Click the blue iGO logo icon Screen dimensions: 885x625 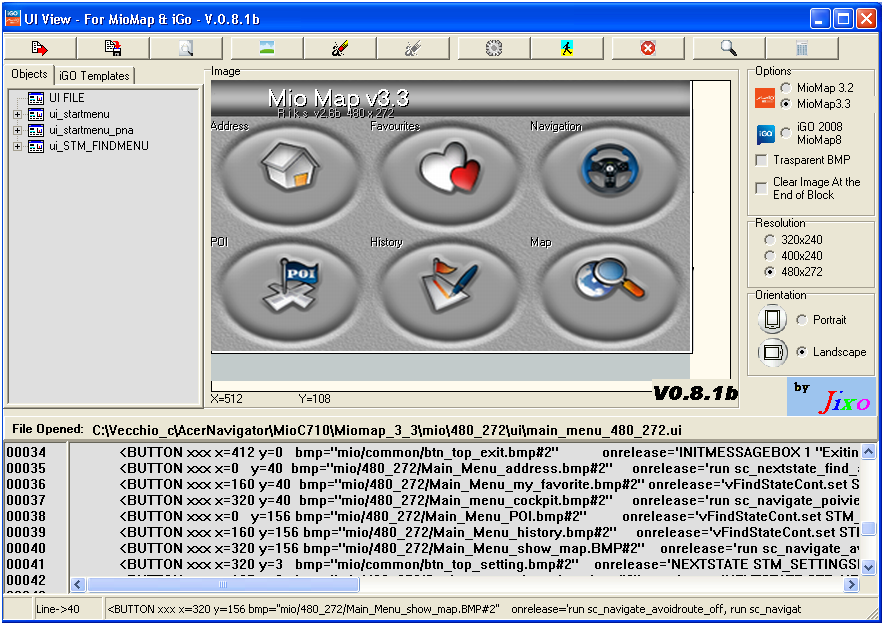coord(765,134)
